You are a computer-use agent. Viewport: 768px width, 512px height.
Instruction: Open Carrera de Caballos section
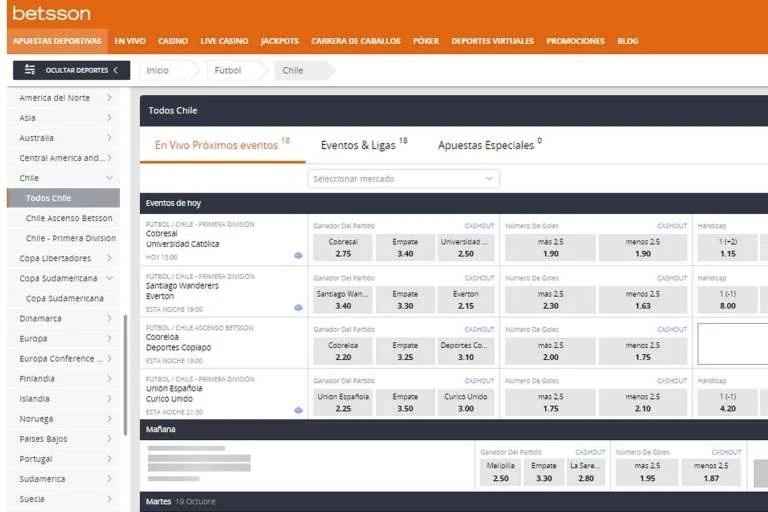click(356, 41)
